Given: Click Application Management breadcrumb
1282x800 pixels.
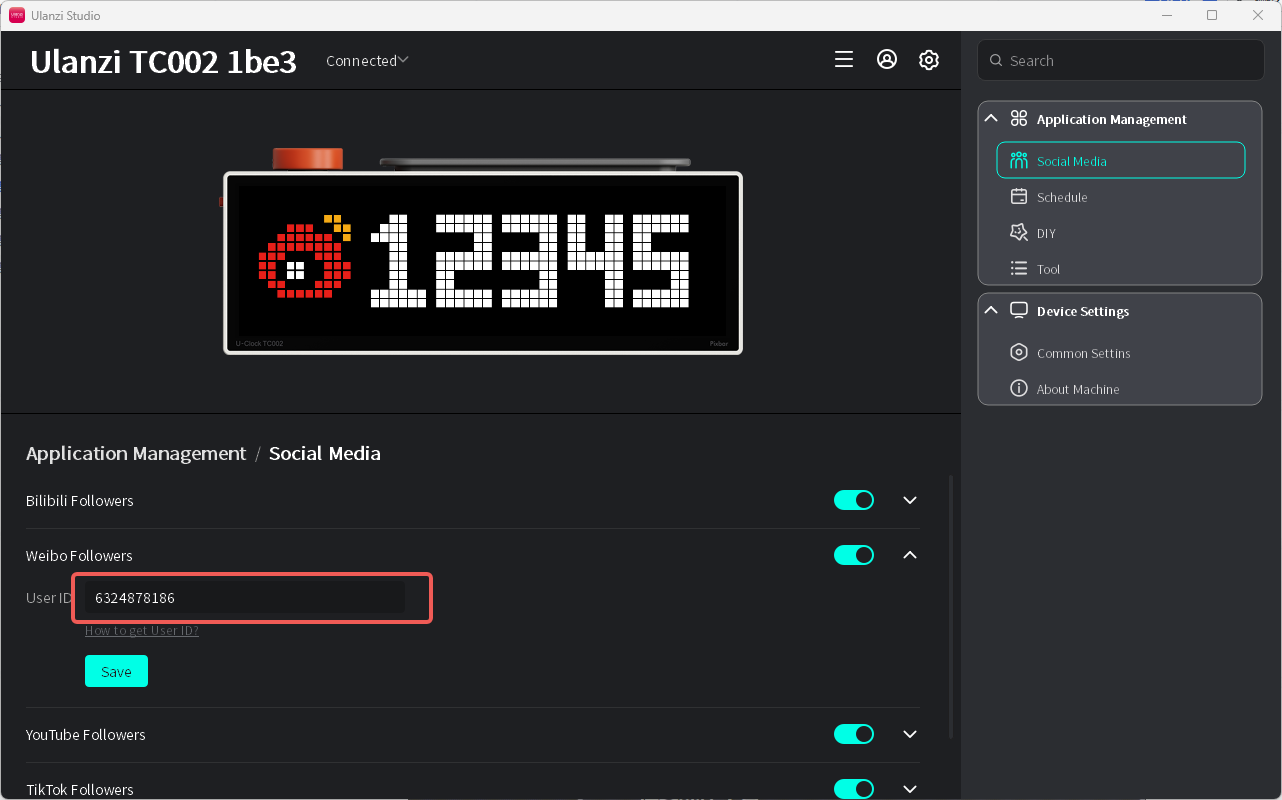Looking at the screenshot, I should [x=136, y=453].
